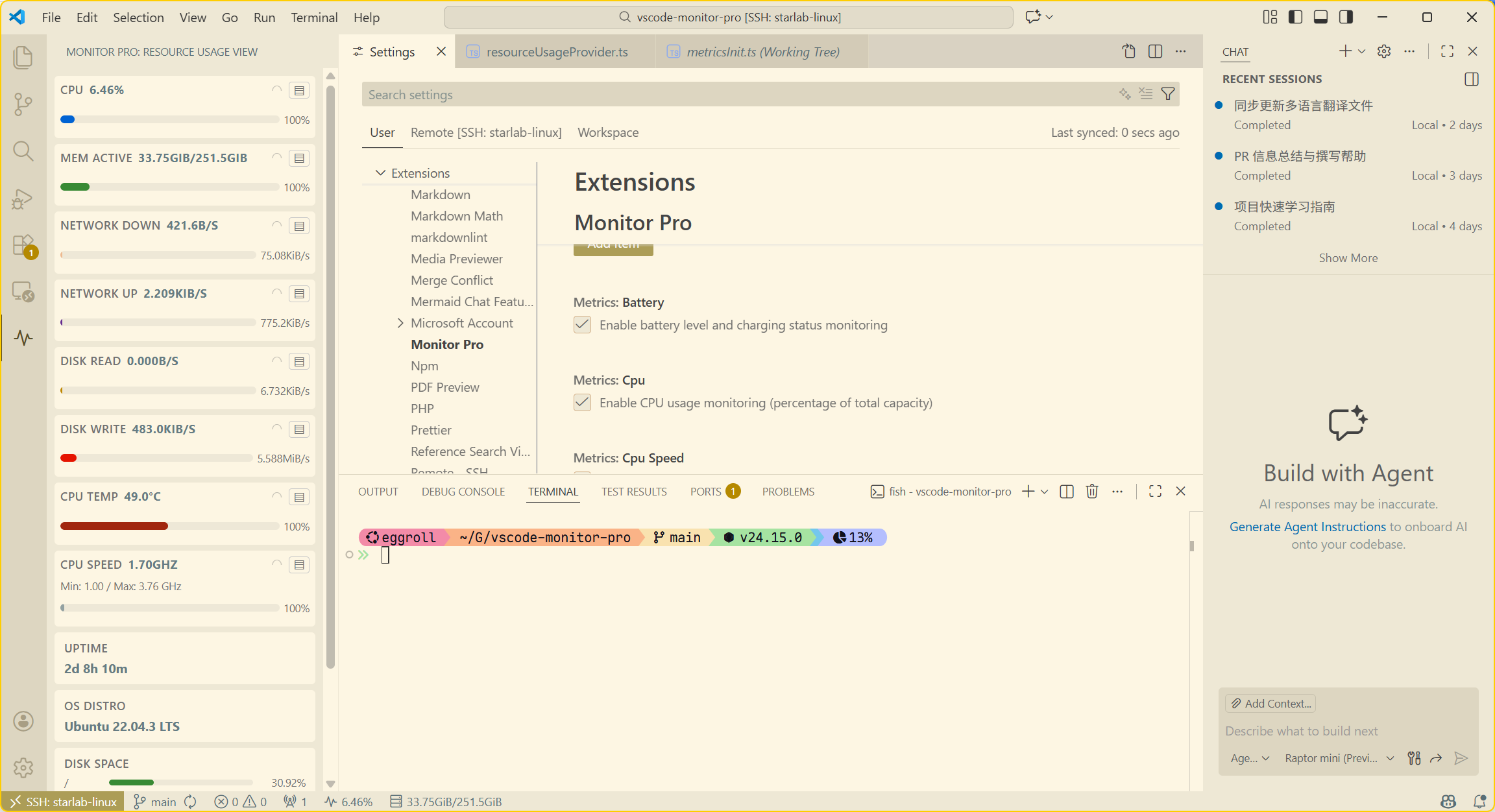1495x812 pixels.
Task: Click Add Context button in chat
Action: (1270, 704)
